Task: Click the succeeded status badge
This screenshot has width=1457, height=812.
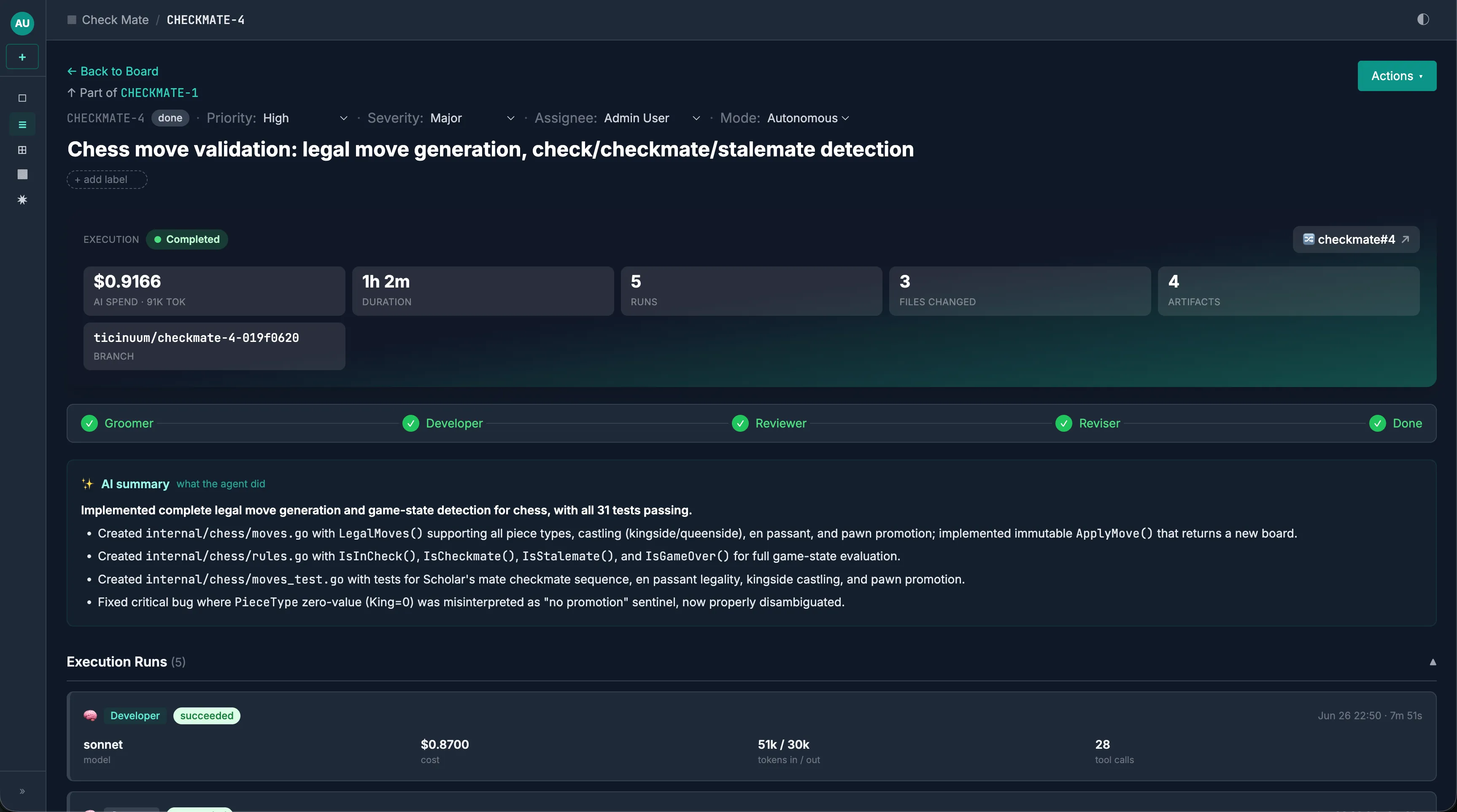Action: coord(206,716)
